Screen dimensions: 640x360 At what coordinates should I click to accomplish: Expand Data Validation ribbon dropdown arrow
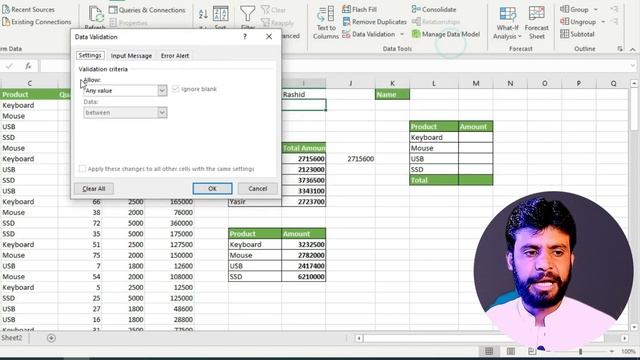click(402, 34)
